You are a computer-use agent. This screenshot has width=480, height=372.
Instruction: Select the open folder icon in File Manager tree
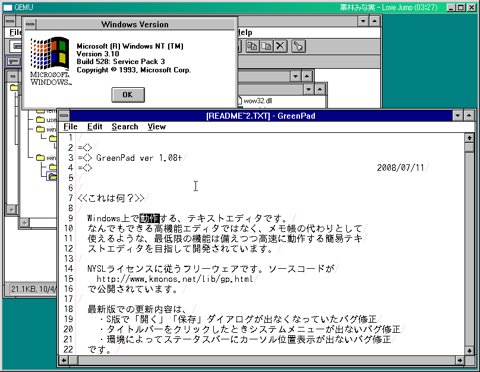[52, 176]
